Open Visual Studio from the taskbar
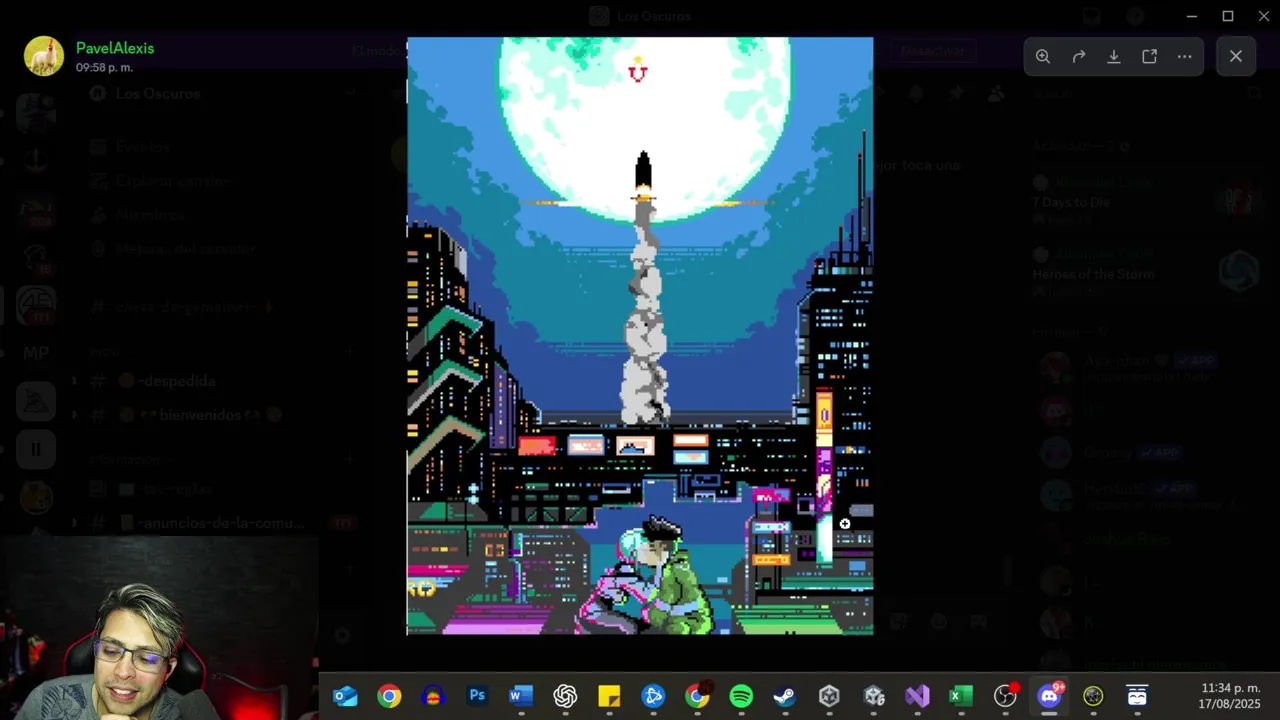Viewport: 1280px width, 720px height. tap(917, 696)
